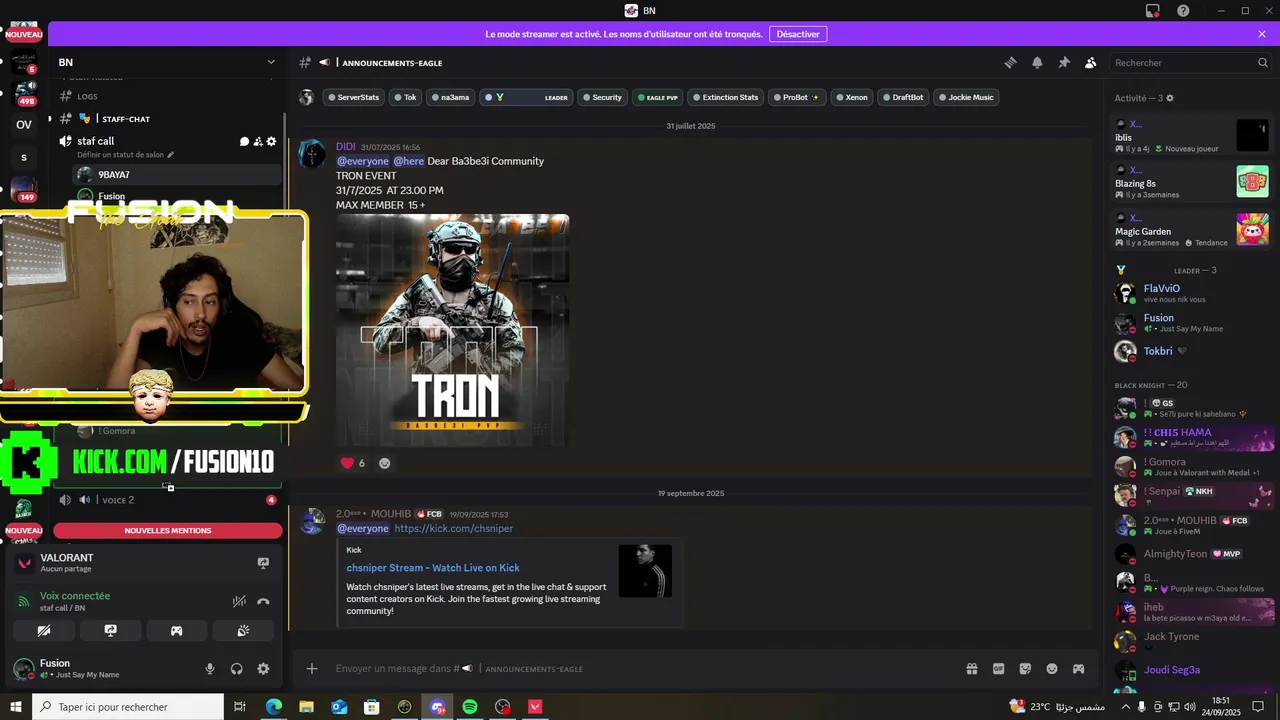Select the Security role chip

click(x=602, y=98)
